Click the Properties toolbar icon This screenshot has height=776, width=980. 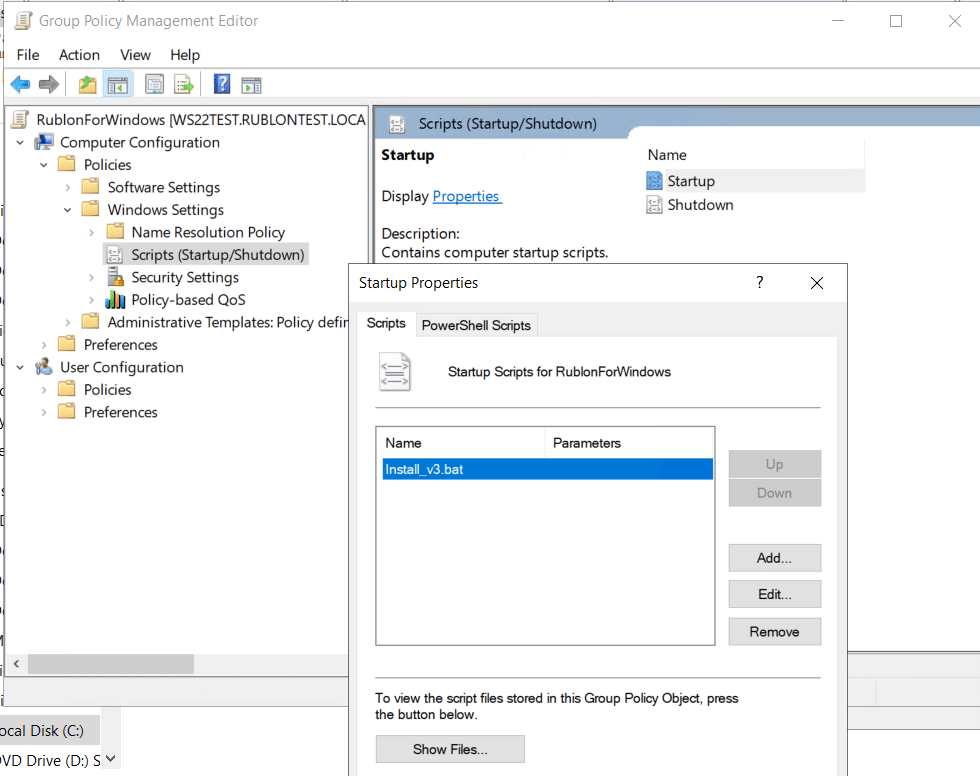point(154,84)
